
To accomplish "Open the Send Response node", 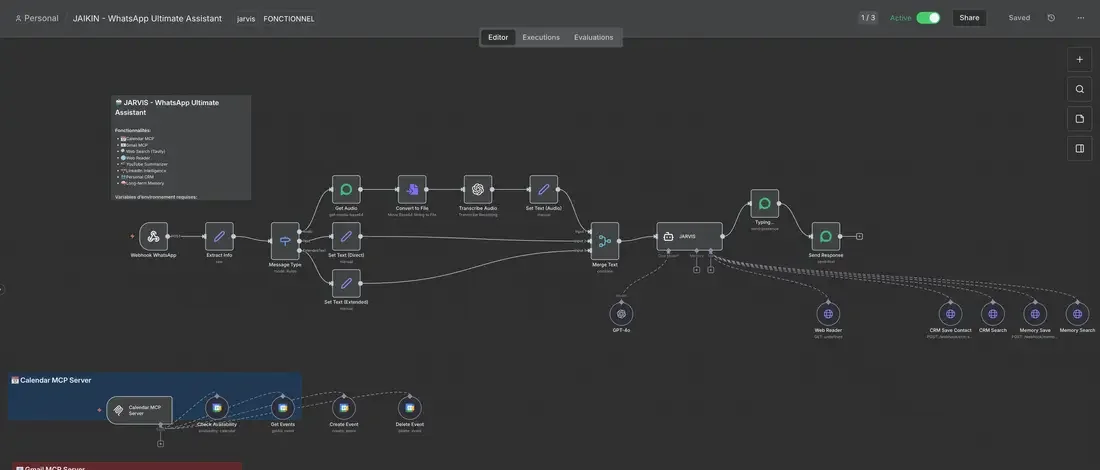I will (826, 236).
